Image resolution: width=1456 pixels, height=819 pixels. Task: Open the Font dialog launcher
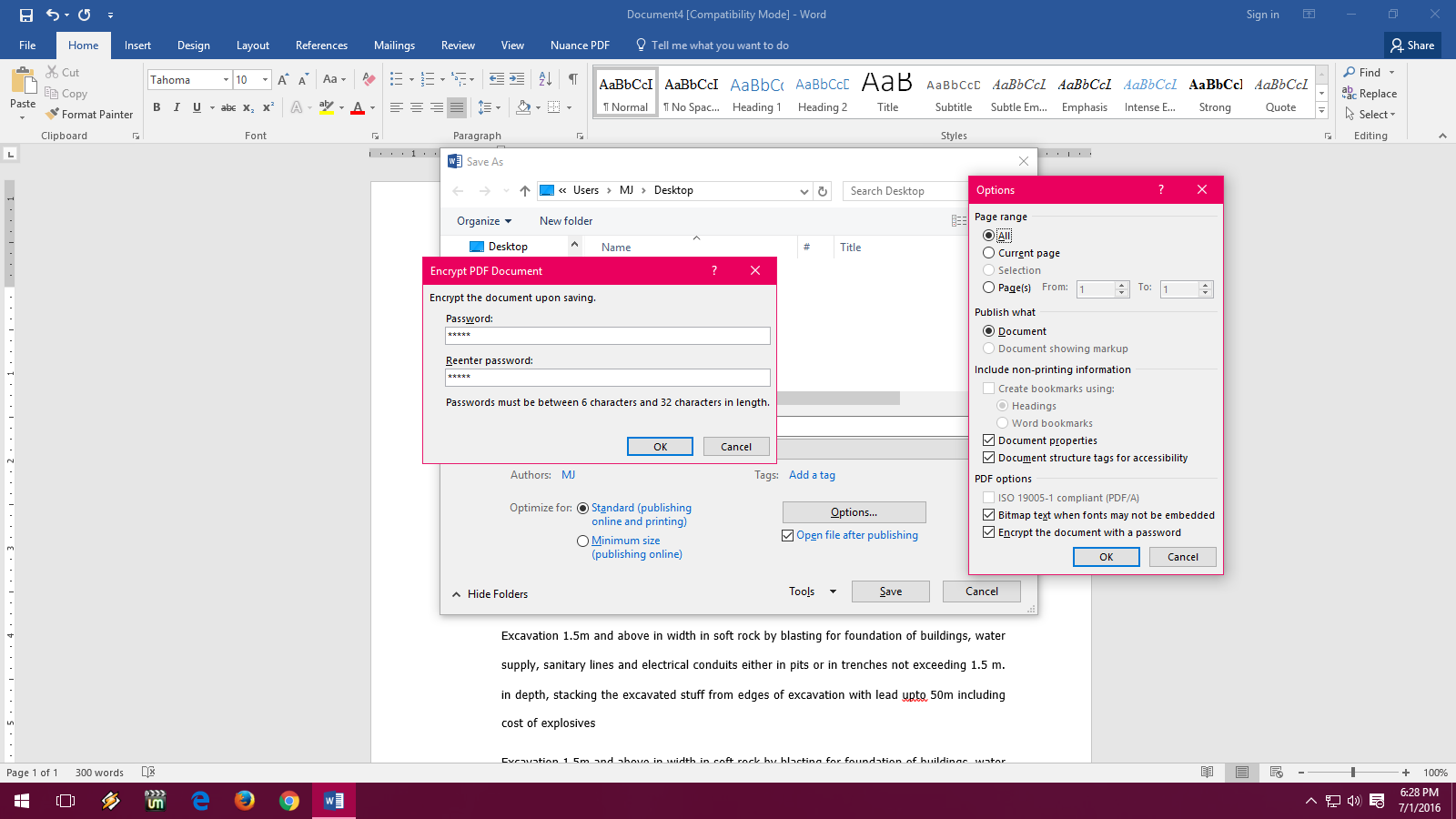pos(375,136)
